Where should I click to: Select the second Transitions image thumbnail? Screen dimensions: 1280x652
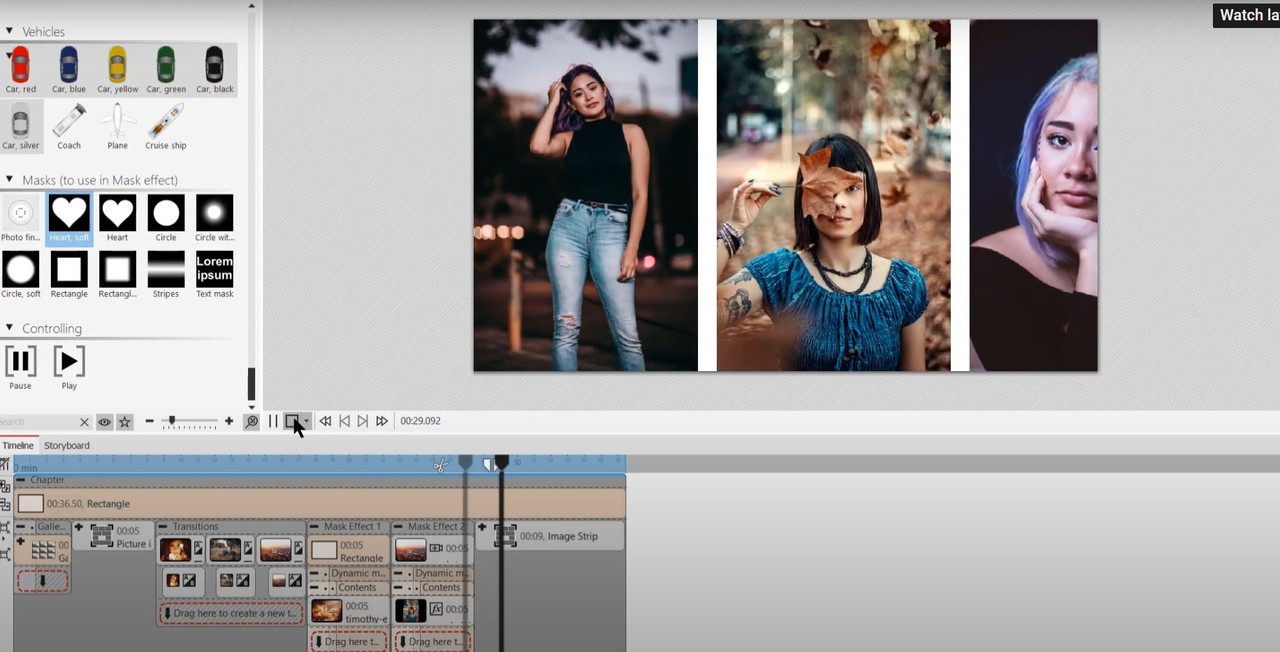(225, 550)
